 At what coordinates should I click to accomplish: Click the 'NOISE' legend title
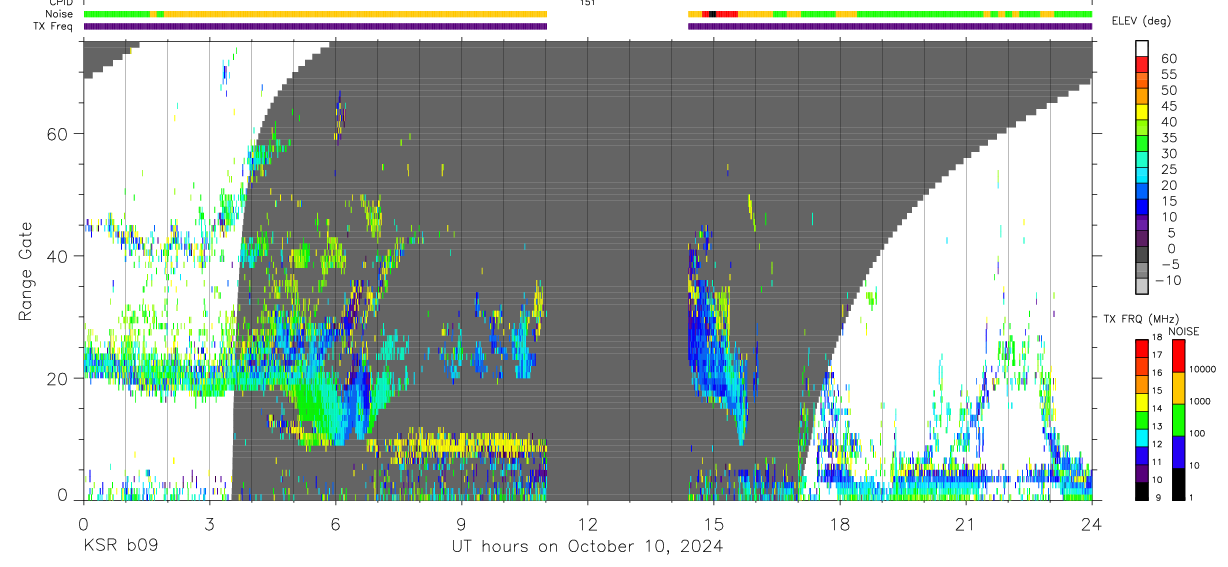tap(1184, 331)
